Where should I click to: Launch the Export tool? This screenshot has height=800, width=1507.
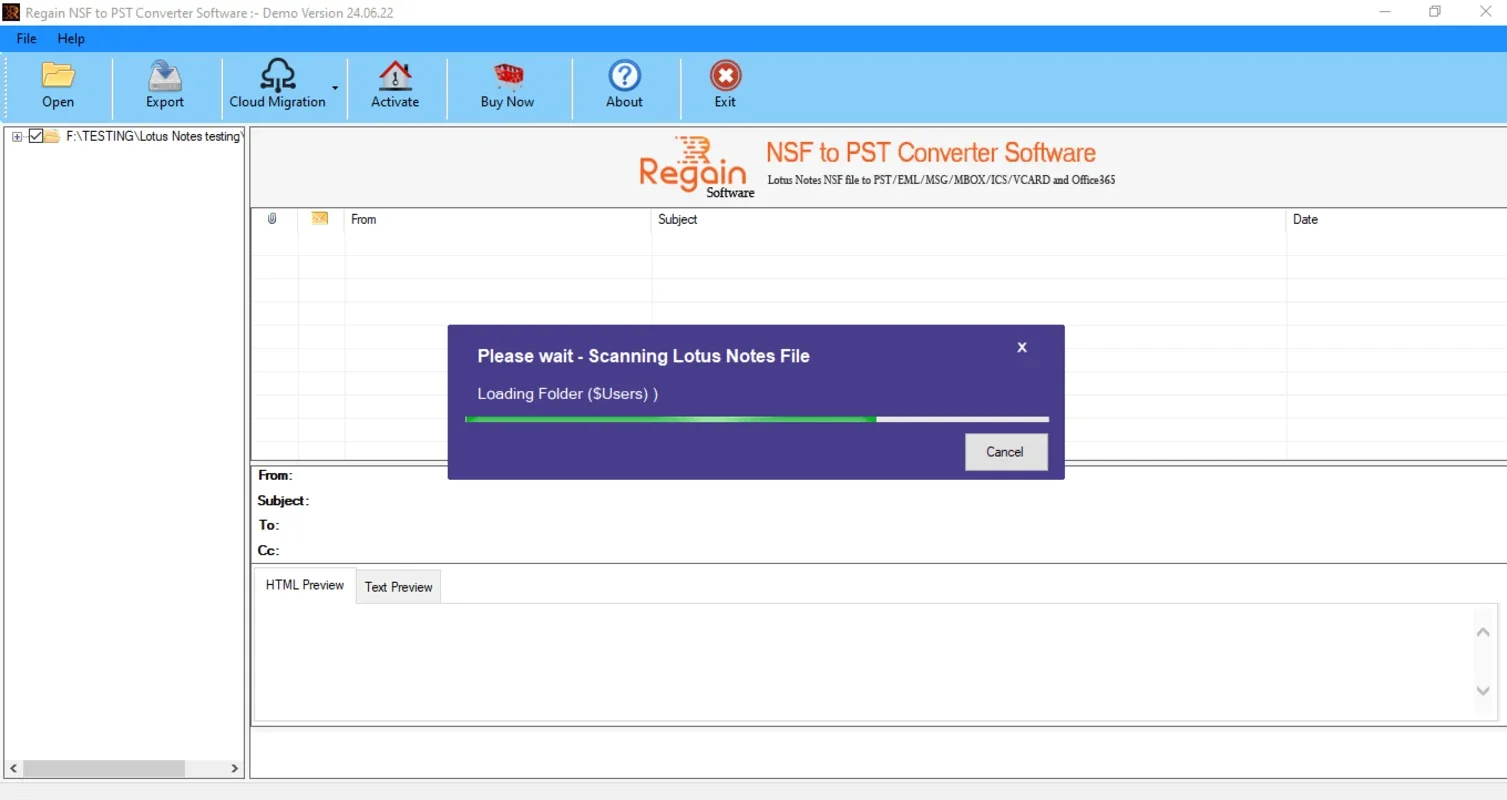coord(165,86)
